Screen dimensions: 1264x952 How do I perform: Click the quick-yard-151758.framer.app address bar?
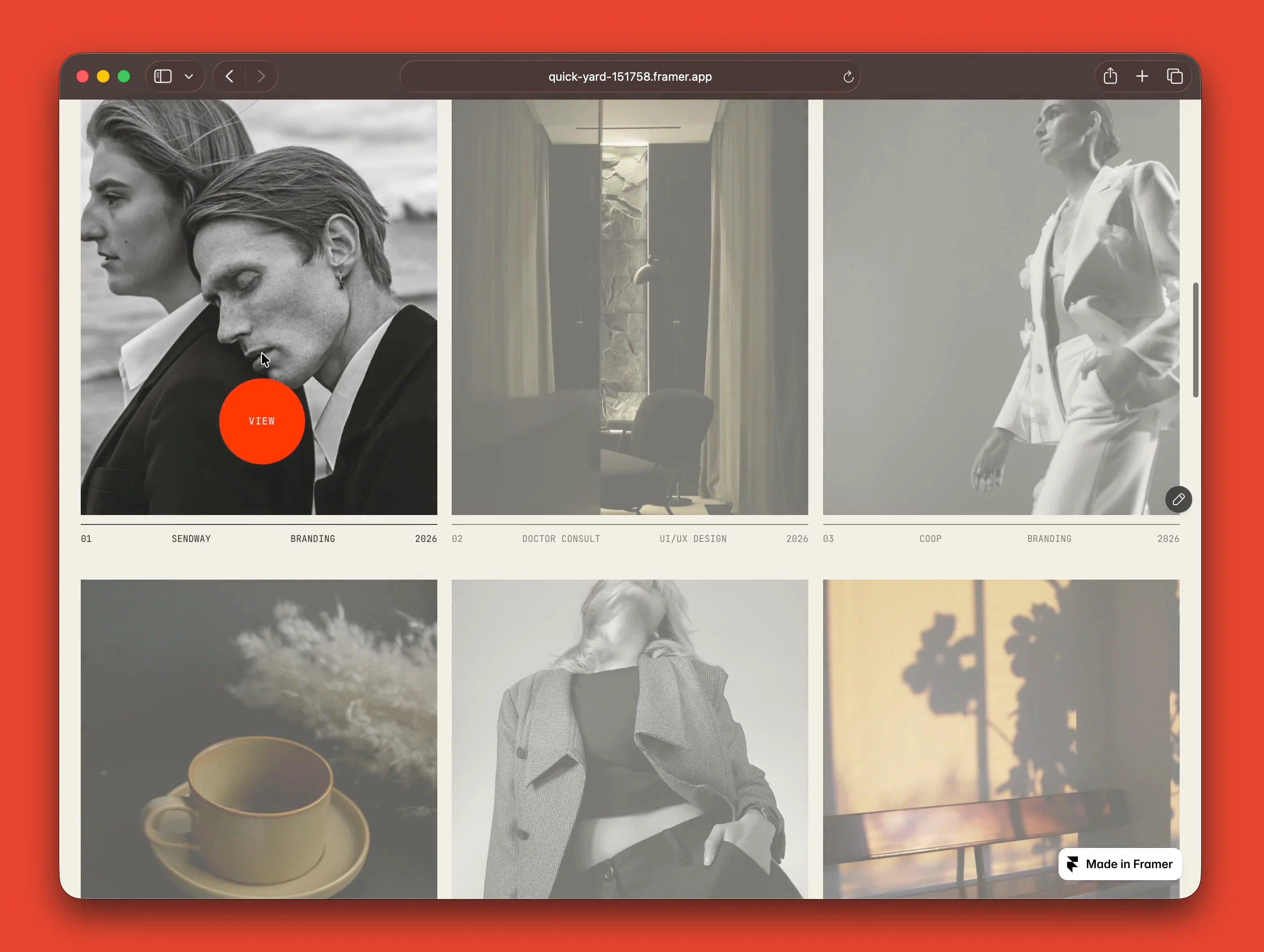630,77
